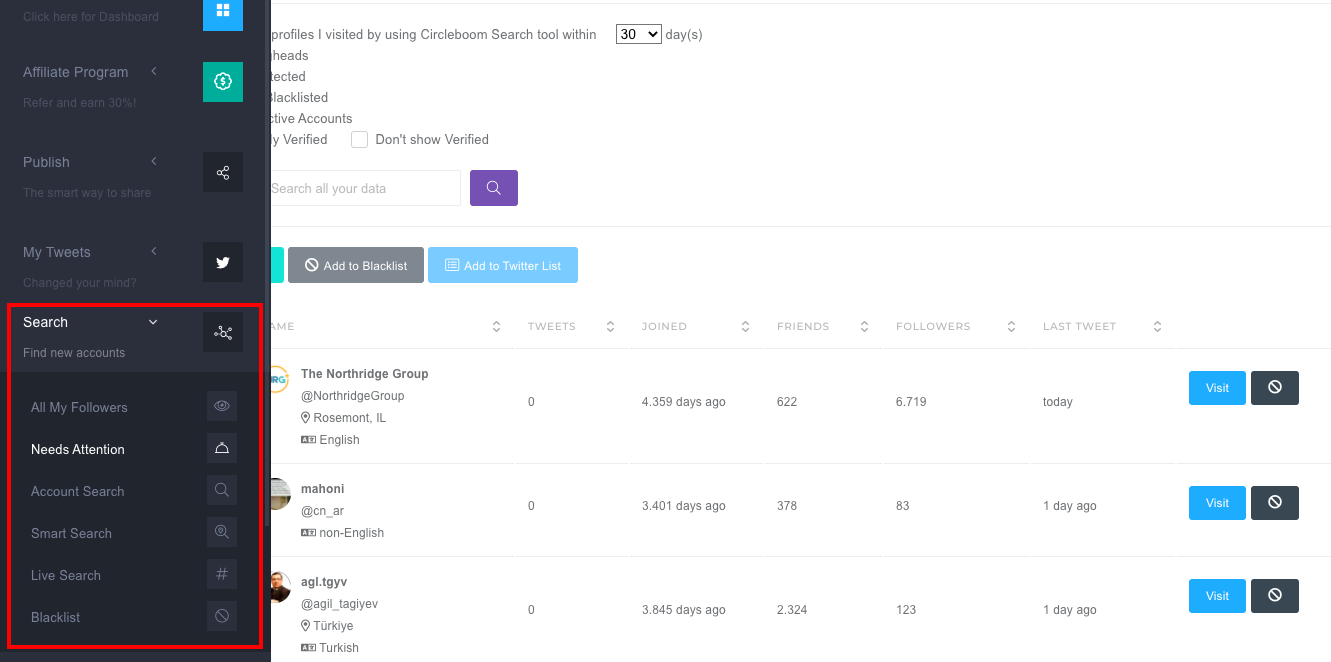Click agl.tgyv's profile avatar
Screen dimensions: 1331x662
(x=280, y=587)
